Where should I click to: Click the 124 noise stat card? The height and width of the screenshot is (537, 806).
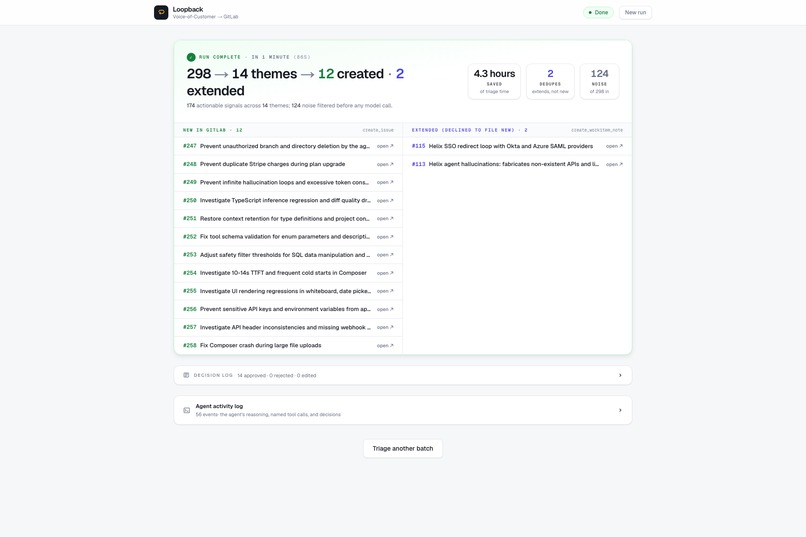pyautogui.click(x=599, y=81)
